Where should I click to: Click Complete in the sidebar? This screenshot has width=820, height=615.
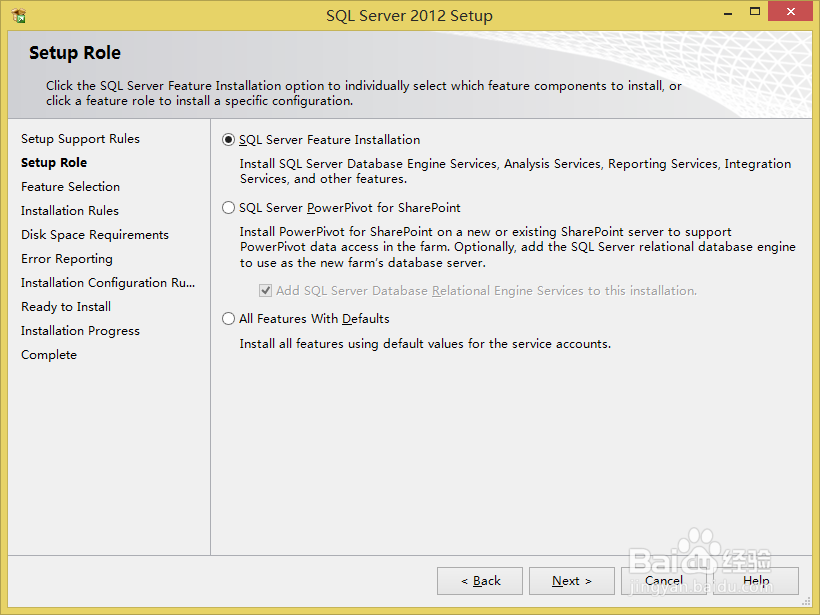pos(48,354)
